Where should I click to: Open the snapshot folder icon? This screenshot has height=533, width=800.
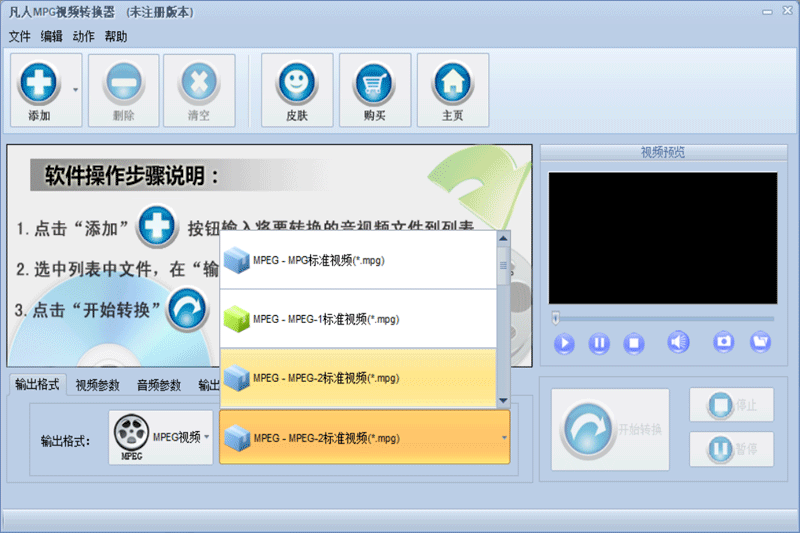760,342
